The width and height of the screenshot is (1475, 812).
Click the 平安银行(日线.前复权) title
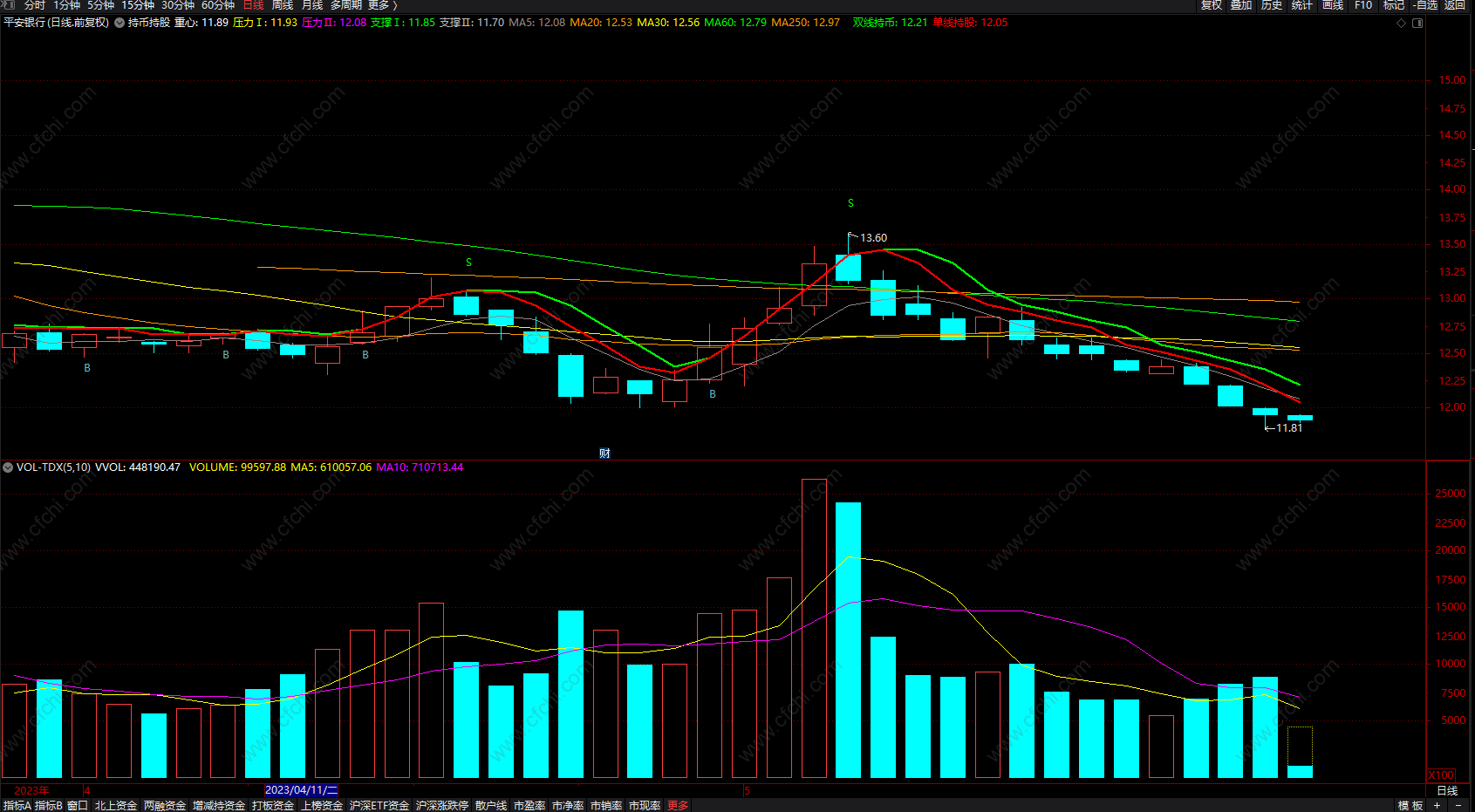pyautogui.click(x=57, y=23)
